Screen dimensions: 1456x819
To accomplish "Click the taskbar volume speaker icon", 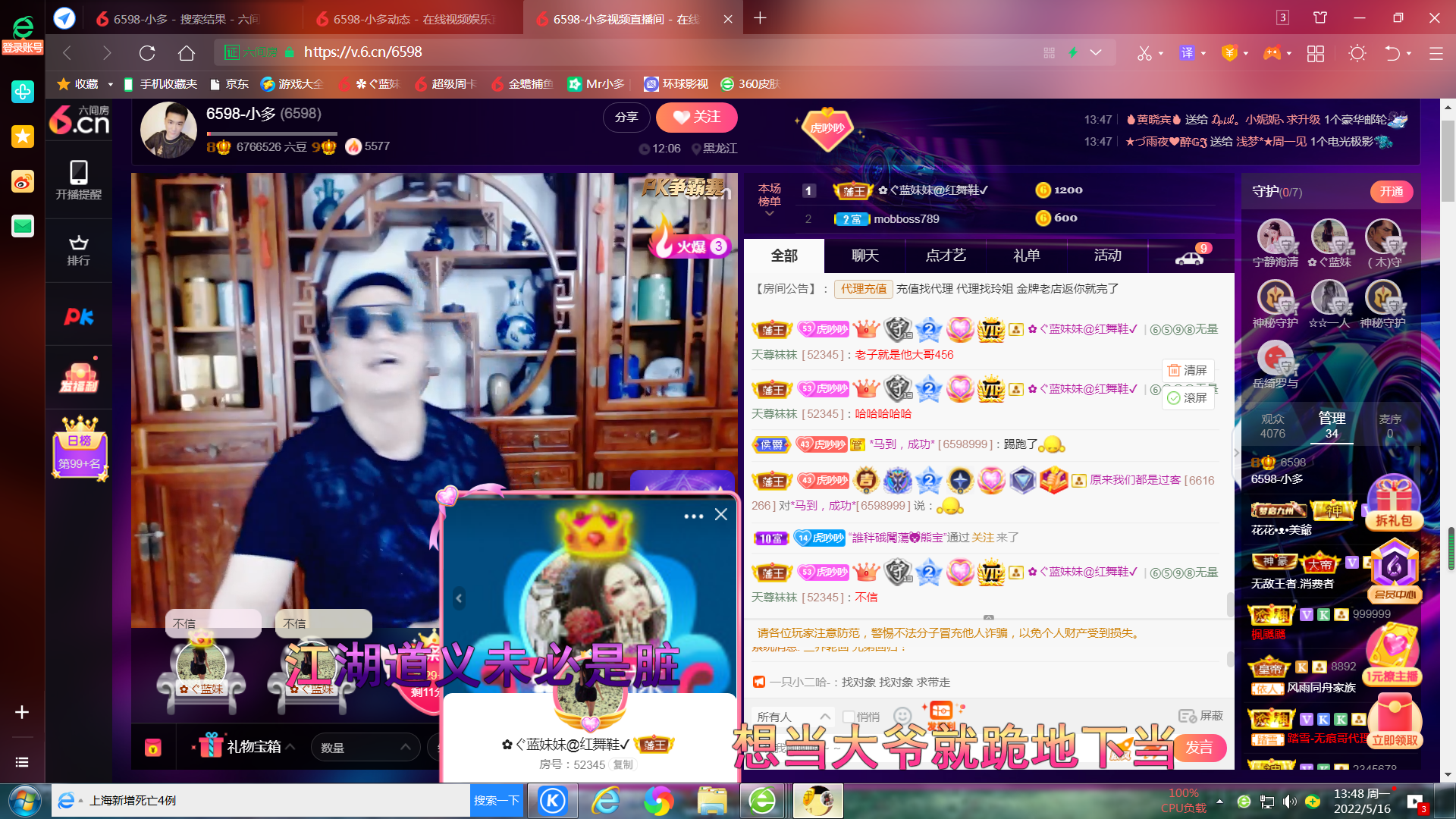I will (x=1289, y=801).
